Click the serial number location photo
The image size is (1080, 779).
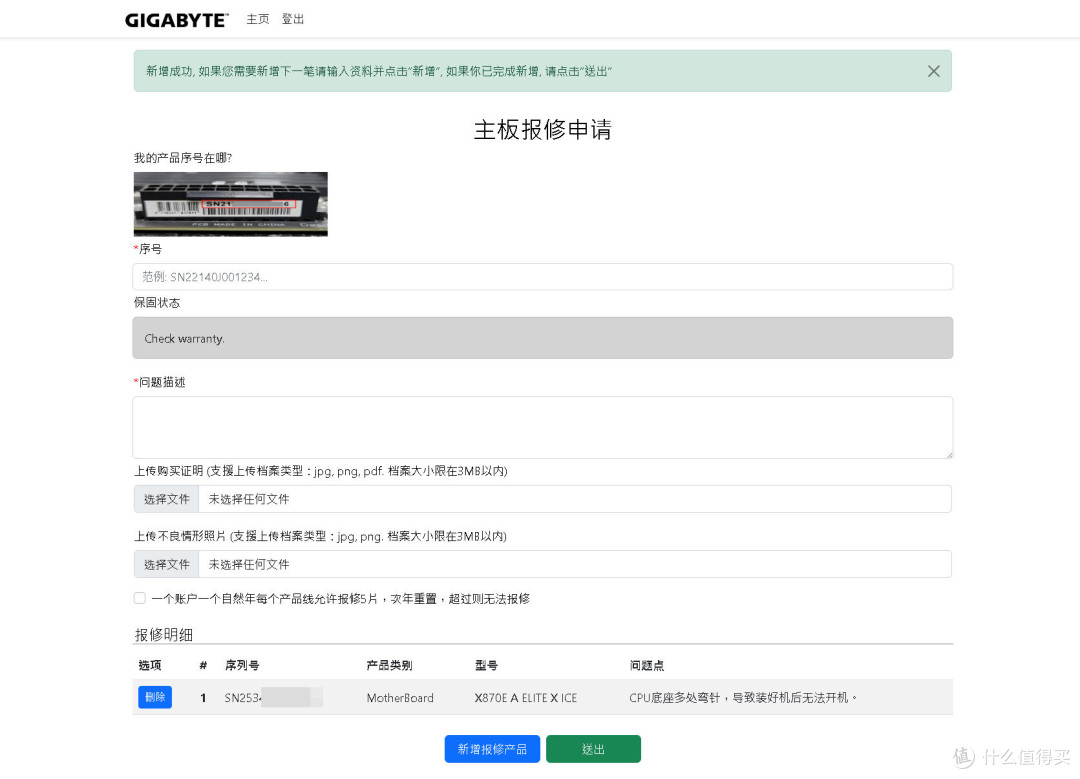pos(231,204)
